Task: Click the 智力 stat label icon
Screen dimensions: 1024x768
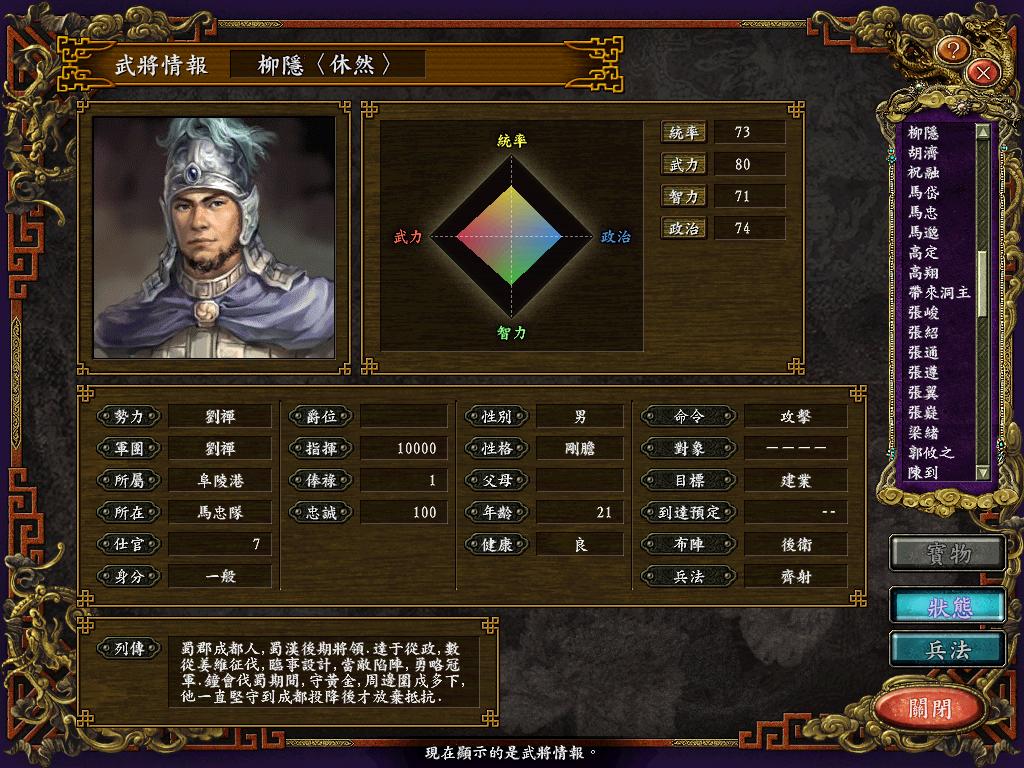Action: 684,197
